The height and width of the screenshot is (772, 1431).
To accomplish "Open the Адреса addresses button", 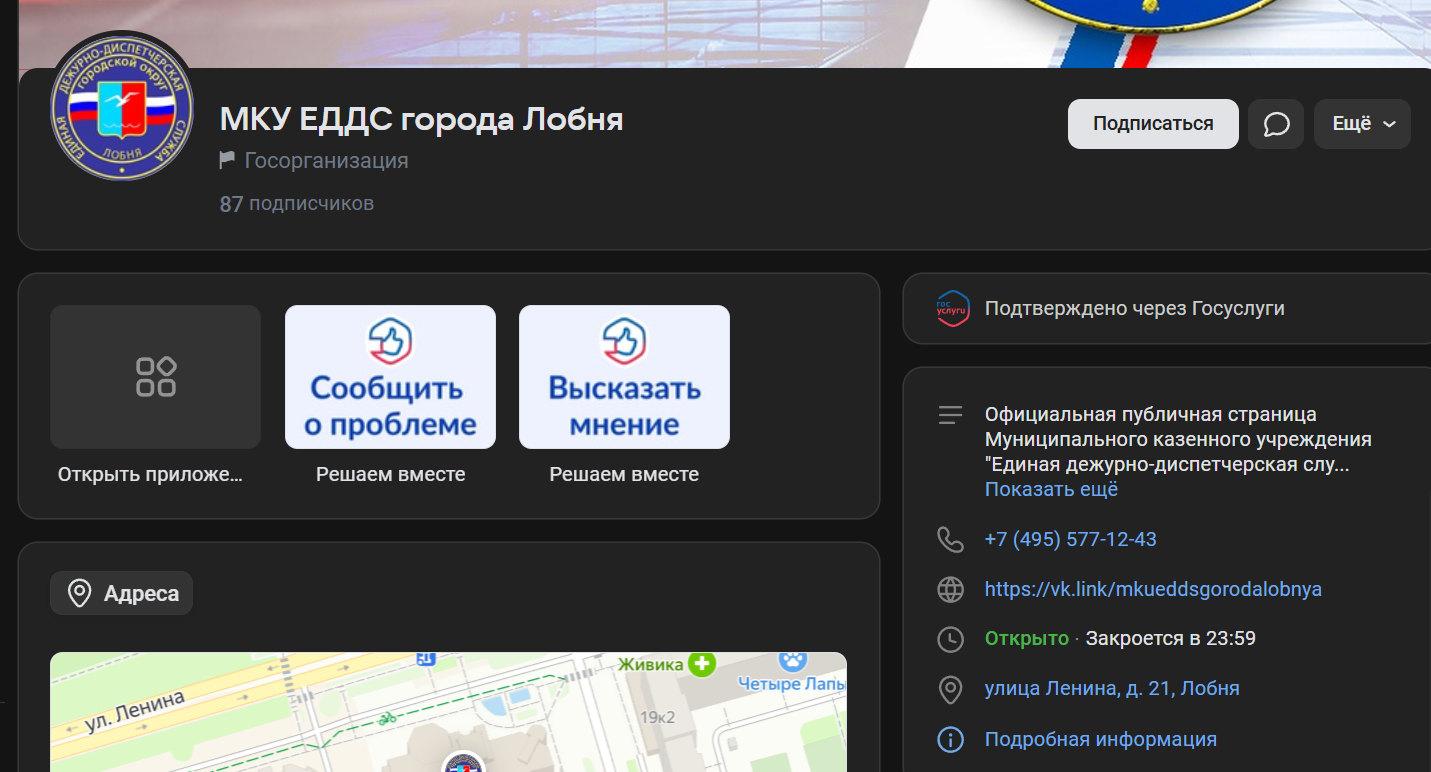I will coord(122,594).
